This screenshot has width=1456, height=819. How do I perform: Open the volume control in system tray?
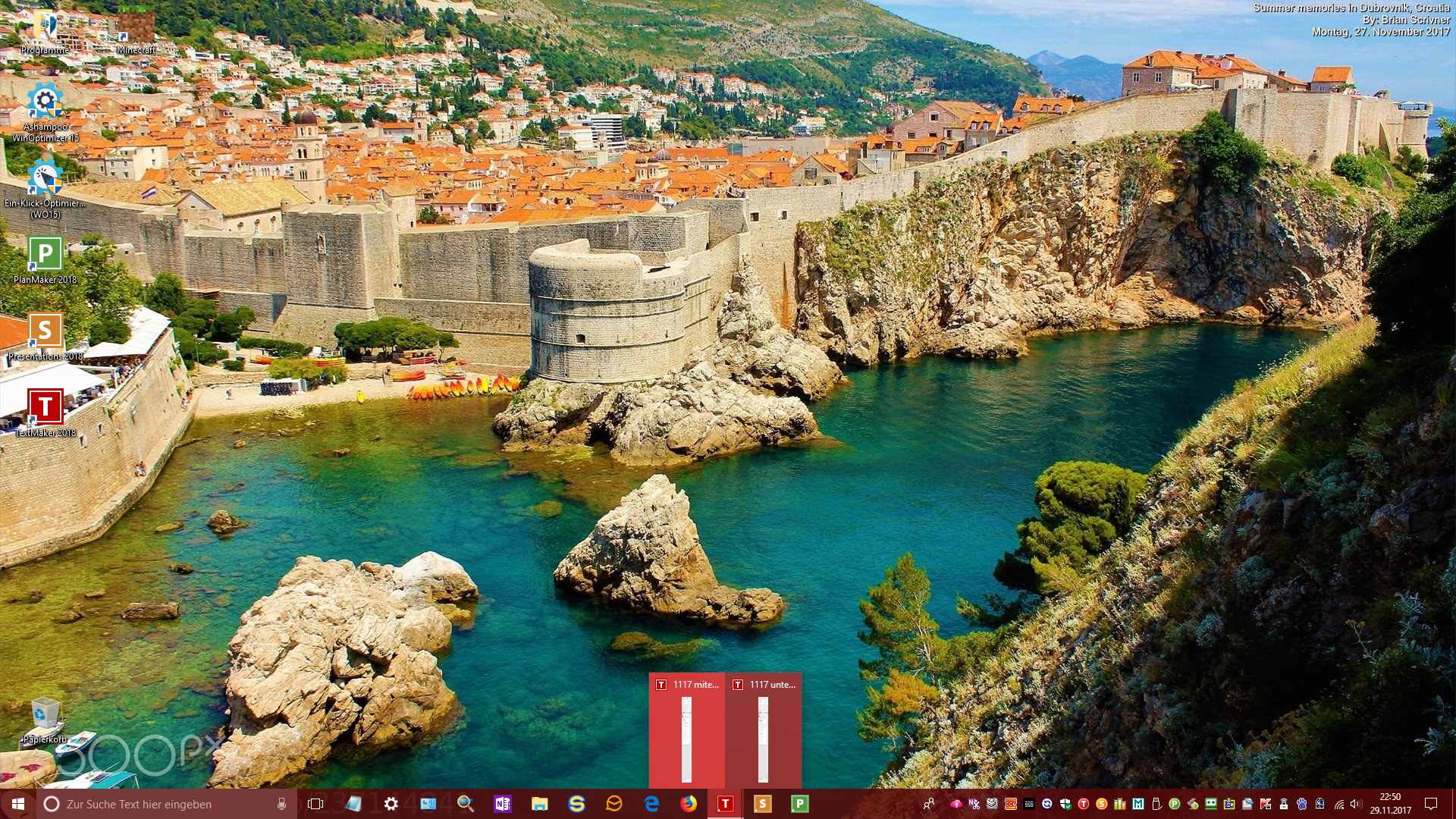(x=1356, y=804)
